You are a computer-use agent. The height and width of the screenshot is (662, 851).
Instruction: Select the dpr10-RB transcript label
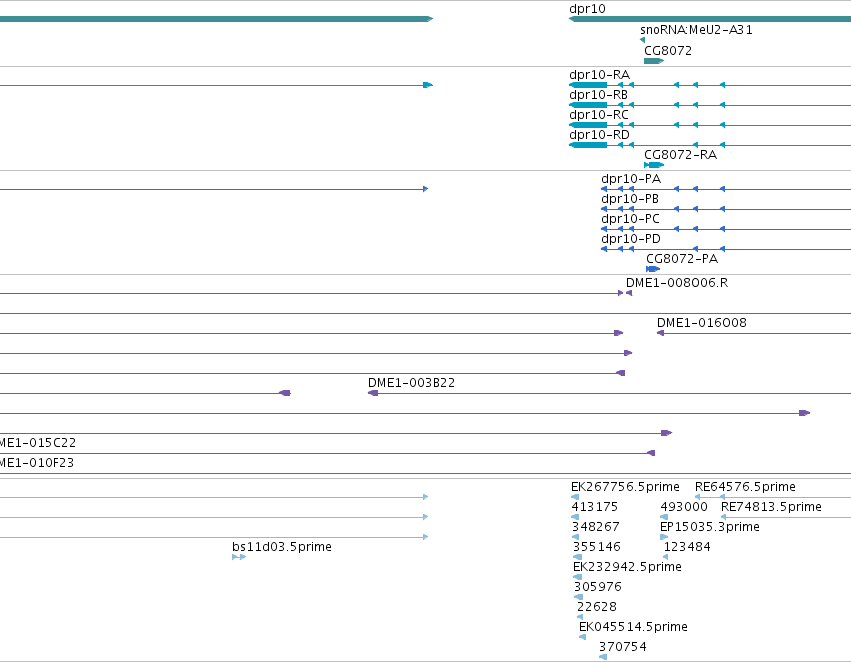click(x=599, y=95)
